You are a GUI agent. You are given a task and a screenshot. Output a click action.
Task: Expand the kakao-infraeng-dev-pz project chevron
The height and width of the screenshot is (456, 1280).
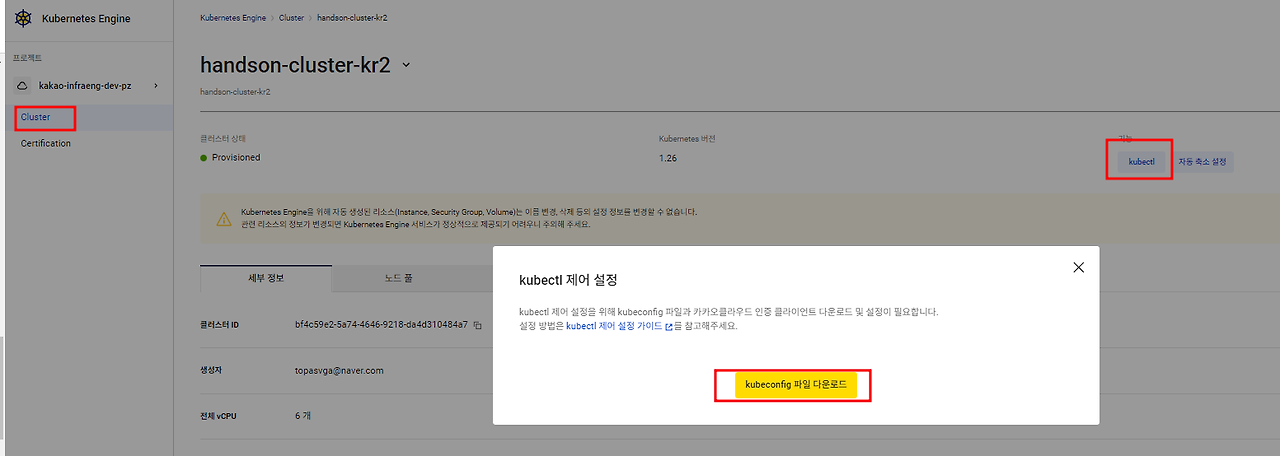click(x=155, y=85)
